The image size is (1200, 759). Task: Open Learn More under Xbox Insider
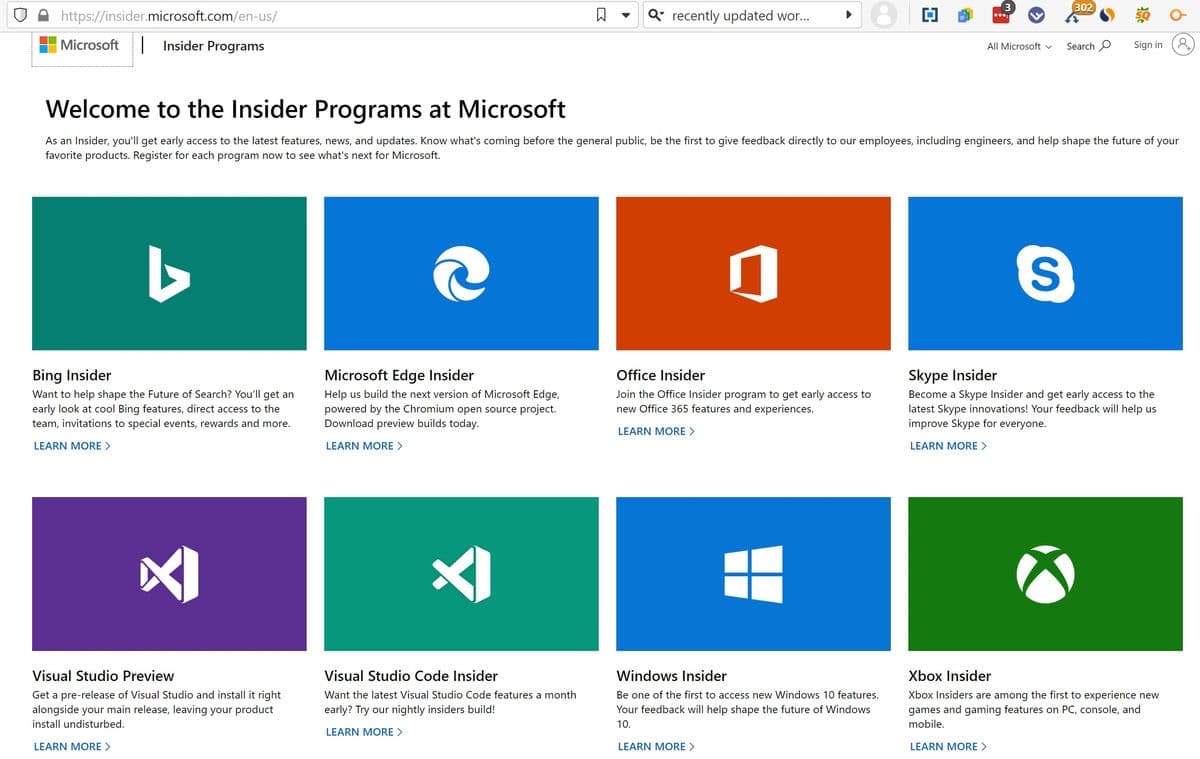pyautogui.click(x=948, y=746)
